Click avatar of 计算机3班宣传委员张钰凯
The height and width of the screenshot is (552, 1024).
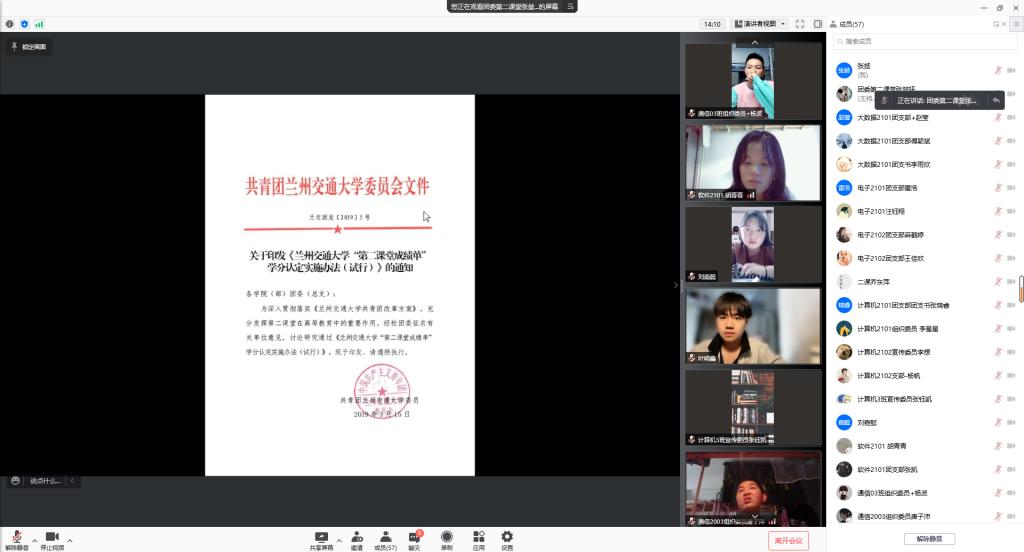tap(844, 398)
